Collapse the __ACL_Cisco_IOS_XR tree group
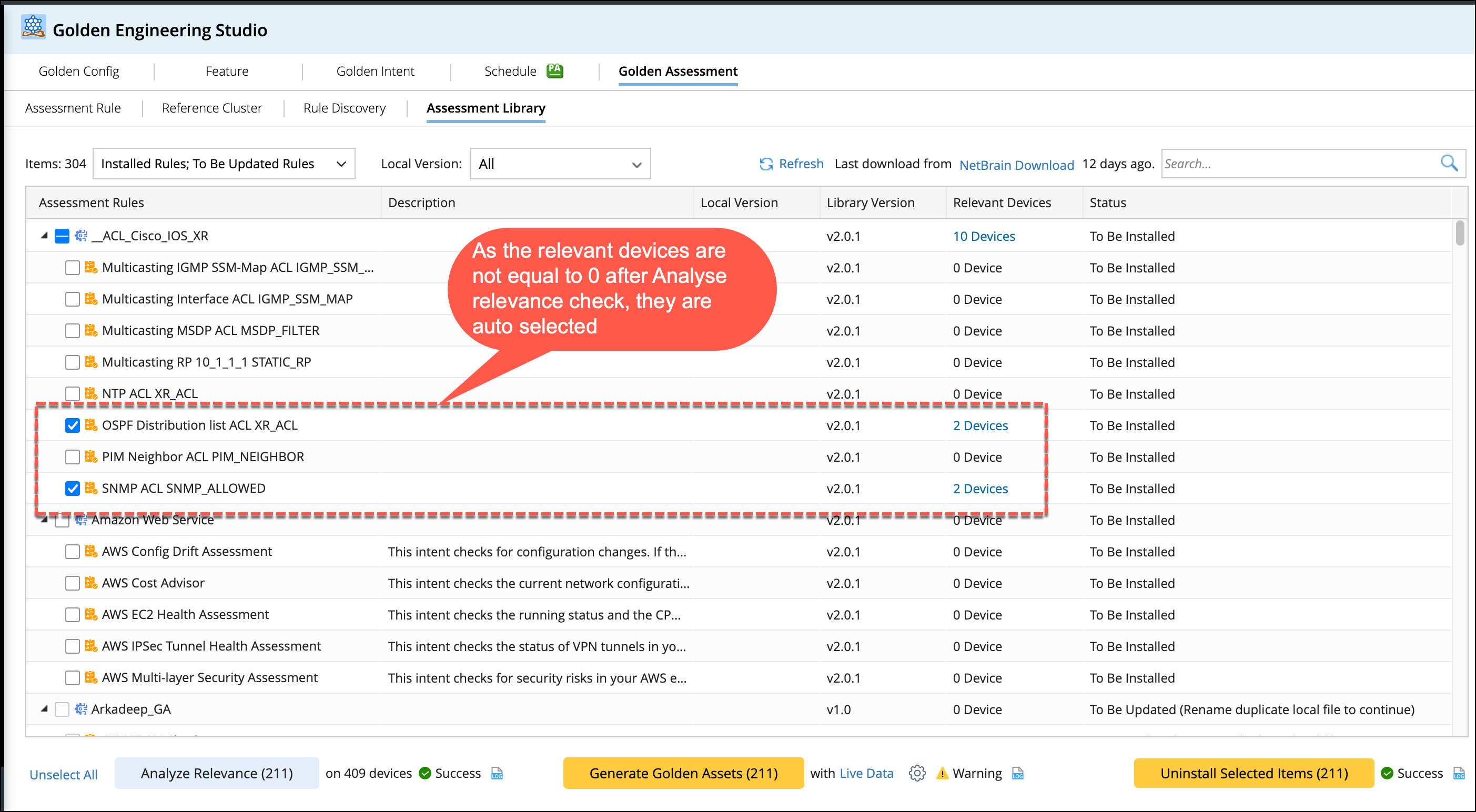The width and height of the screenshot is (1476, 812). coord(44,236)
